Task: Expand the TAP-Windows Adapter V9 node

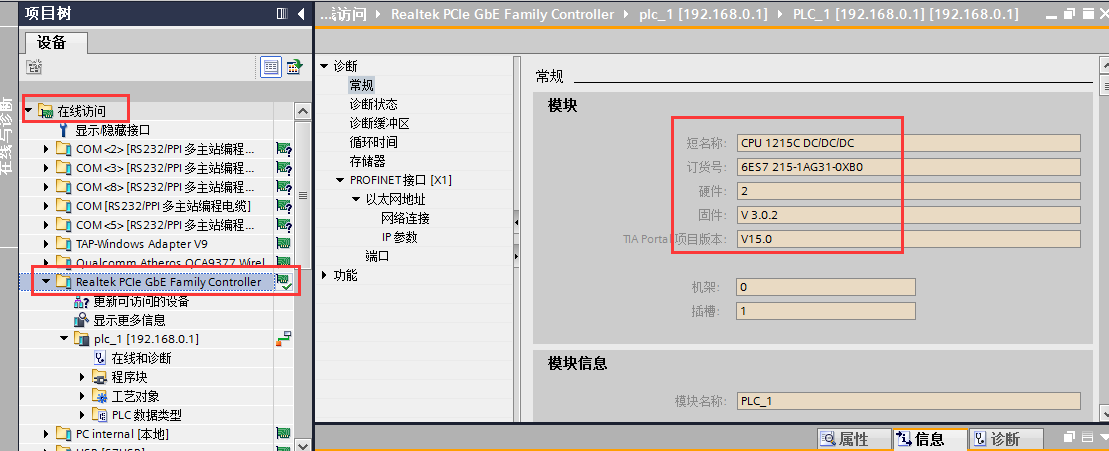Action: coord(47,244)
